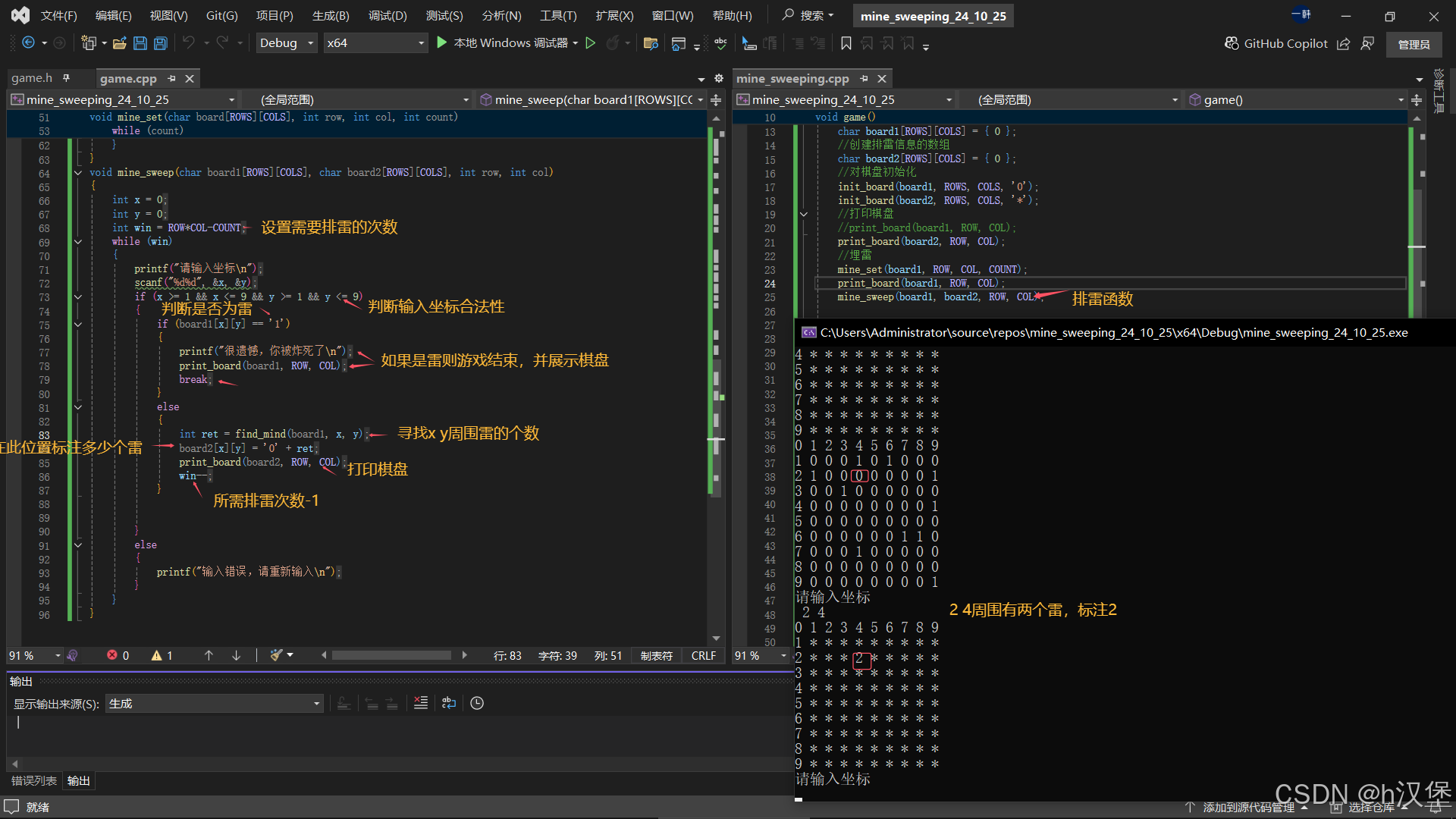Open GitHub Copilot from the toolbar
The height and width of the screenshot is (819, 1456).
(x=1277, y=43)
